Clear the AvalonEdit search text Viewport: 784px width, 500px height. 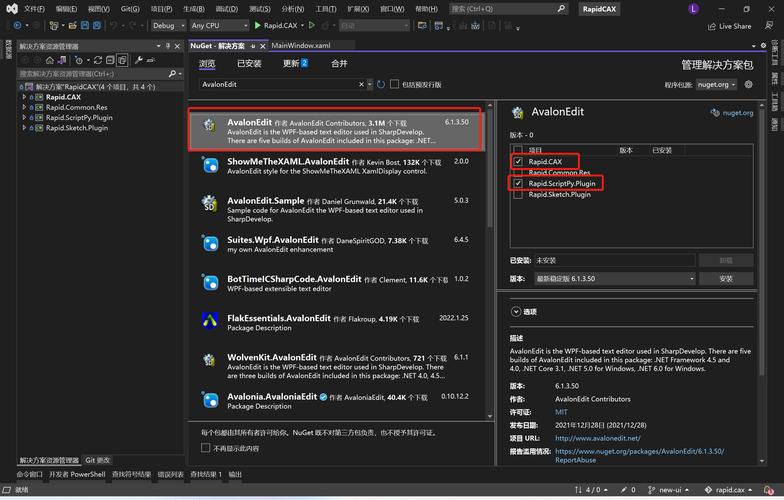coord(362,84)
